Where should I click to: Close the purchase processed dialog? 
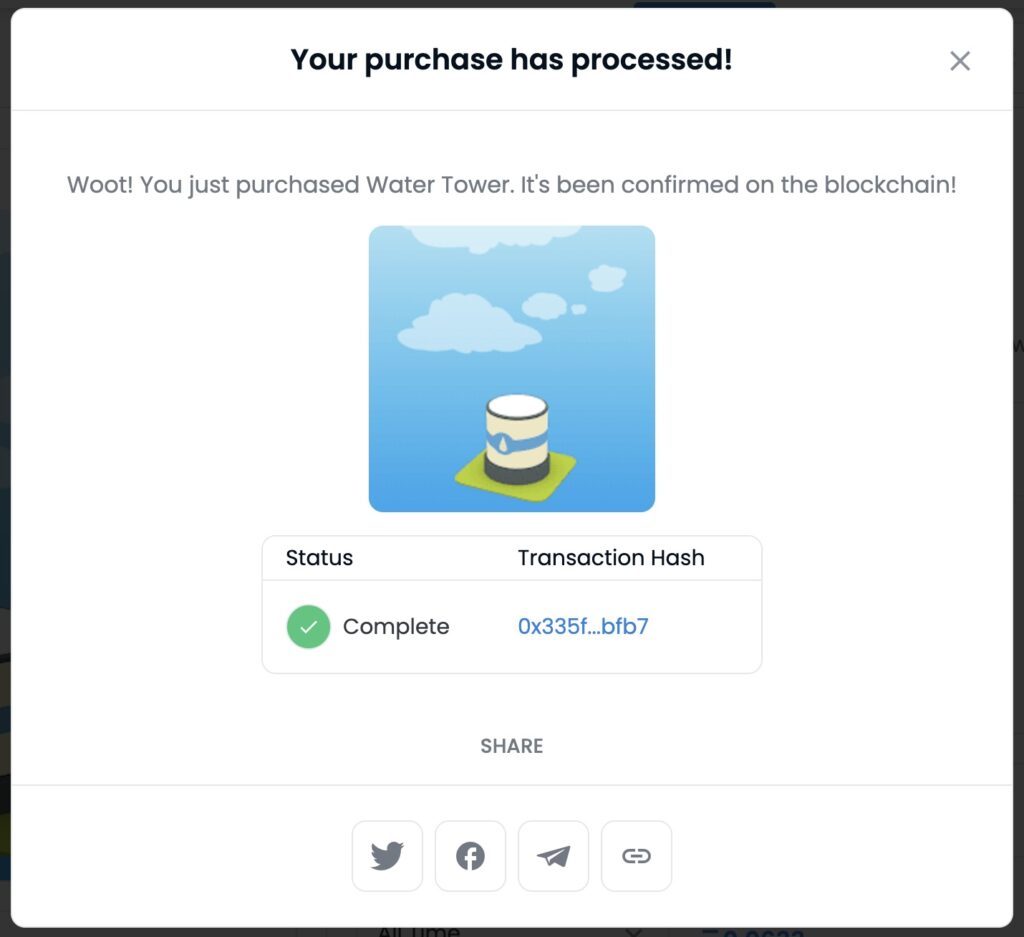point(959,61)
